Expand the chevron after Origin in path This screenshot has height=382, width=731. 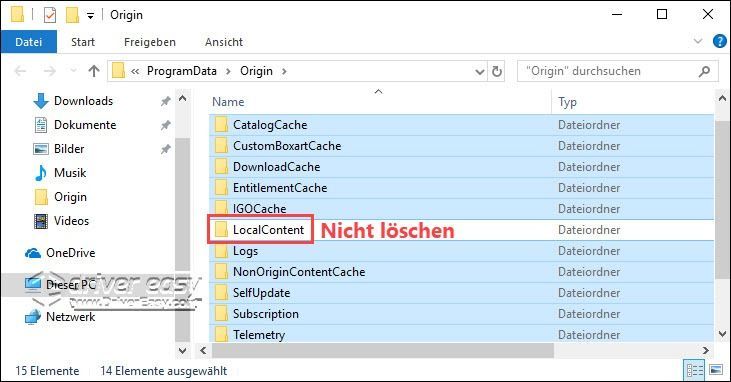click(x=284, y=71)
